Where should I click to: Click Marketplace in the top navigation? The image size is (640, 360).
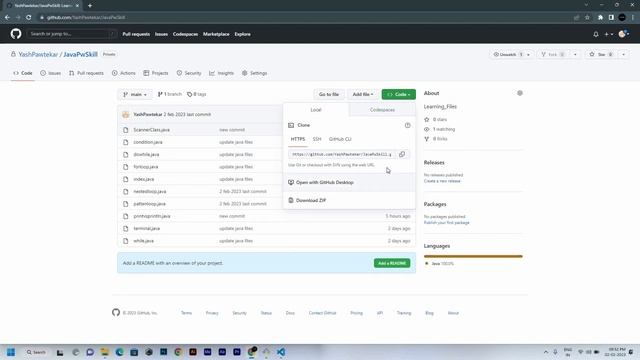tap(216, 34)
